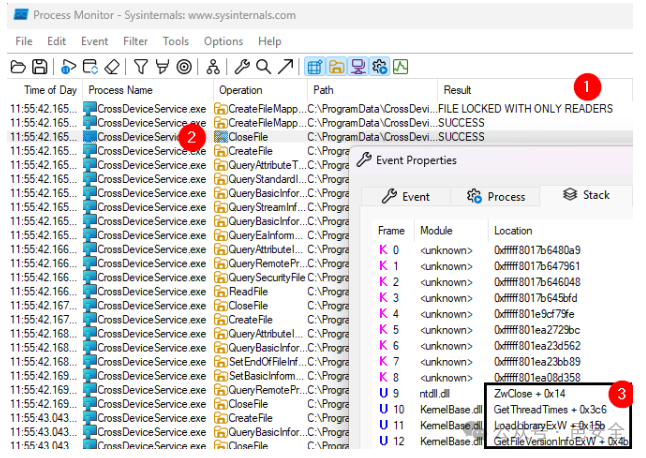Click the file icon beside QuerySecurityFile operation
The height and width of the screenshot is (458, 646).
pyautogui.click(x=221, y=278)
